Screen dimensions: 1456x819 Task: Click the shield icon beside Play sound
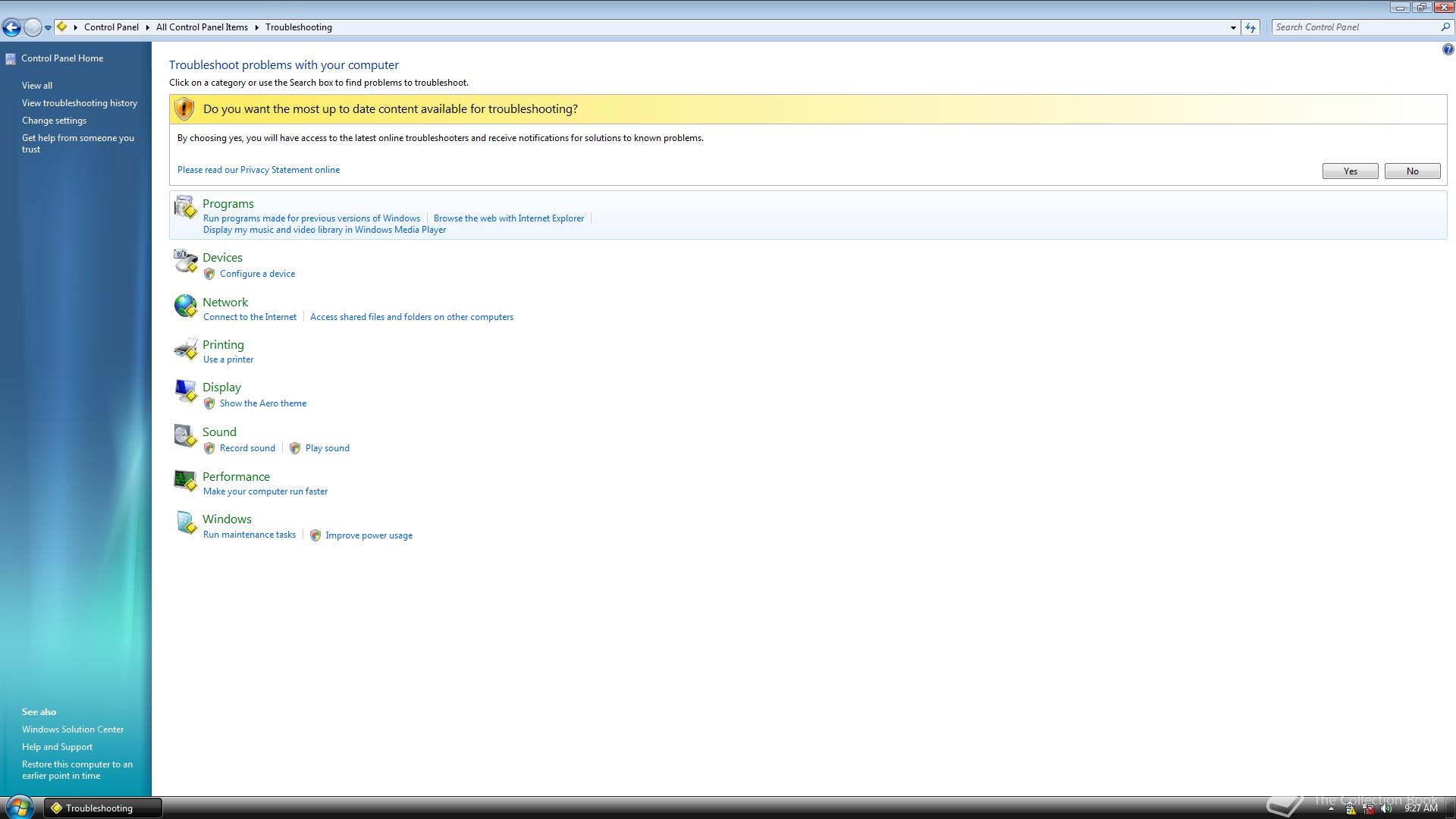[295, 448]
